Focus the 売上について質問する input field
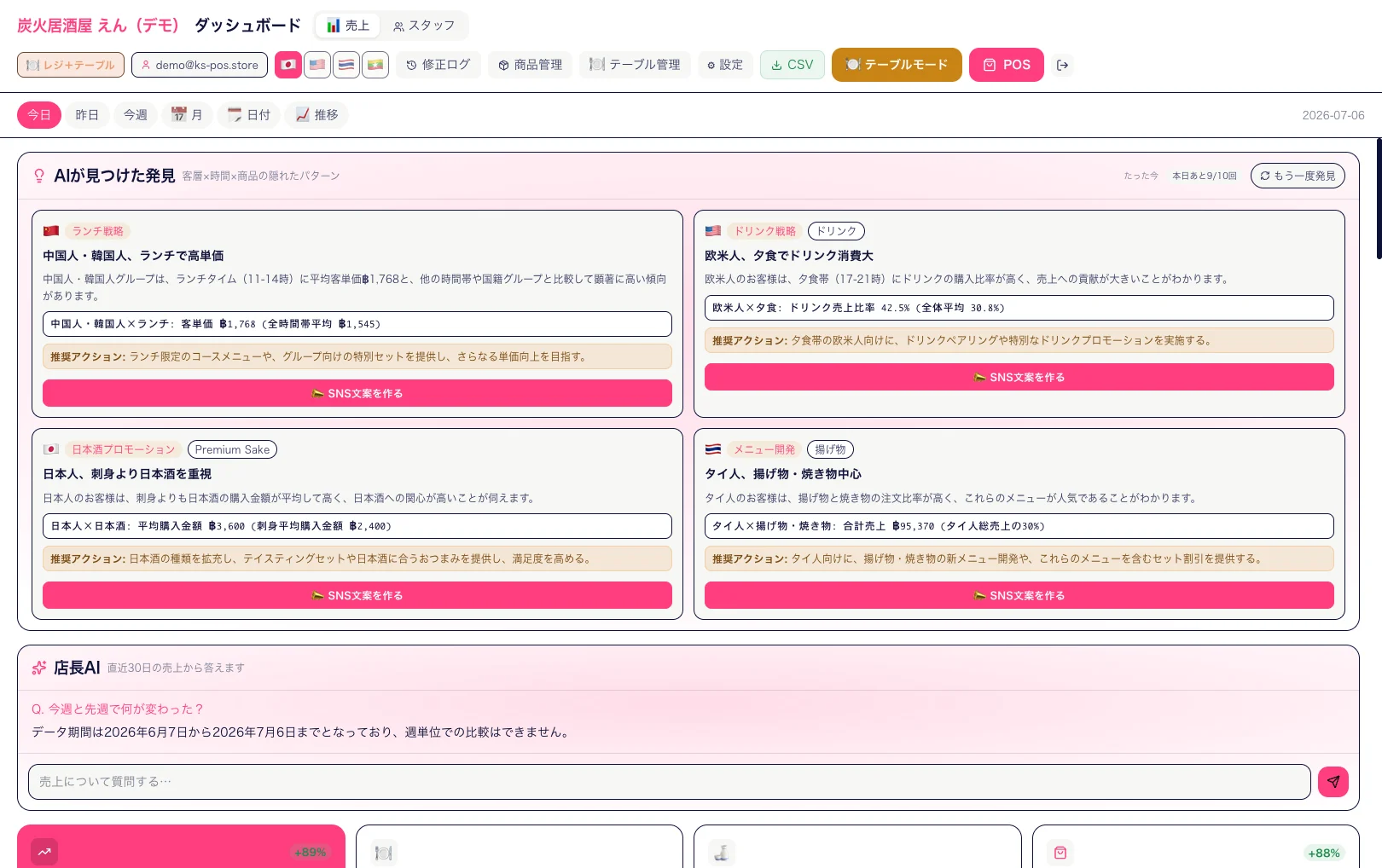 [x=670, y=782]
